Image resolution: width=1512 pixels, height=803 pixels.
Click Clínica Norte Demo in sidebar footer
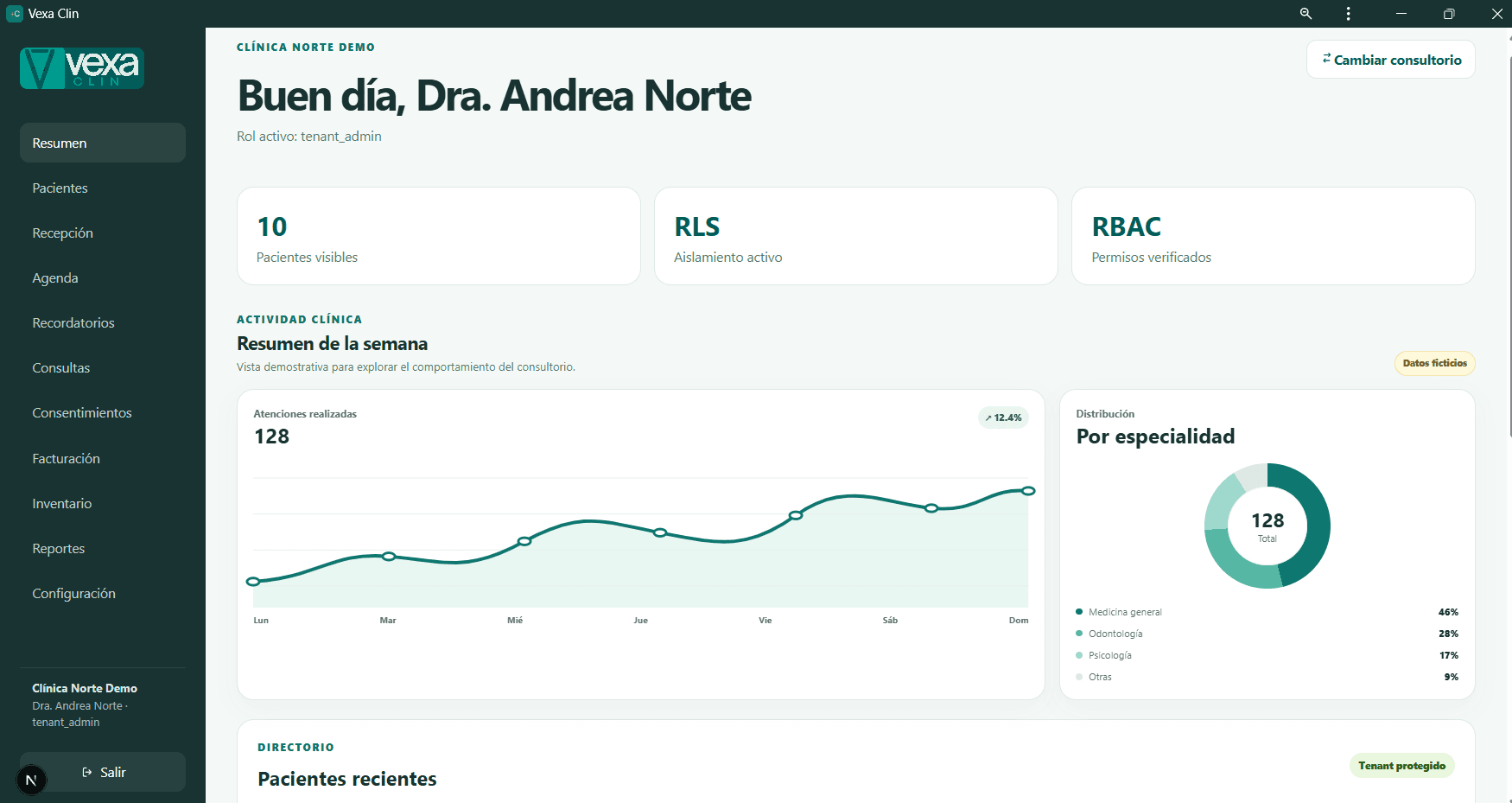pyautogui.click(x=85, y=688)
